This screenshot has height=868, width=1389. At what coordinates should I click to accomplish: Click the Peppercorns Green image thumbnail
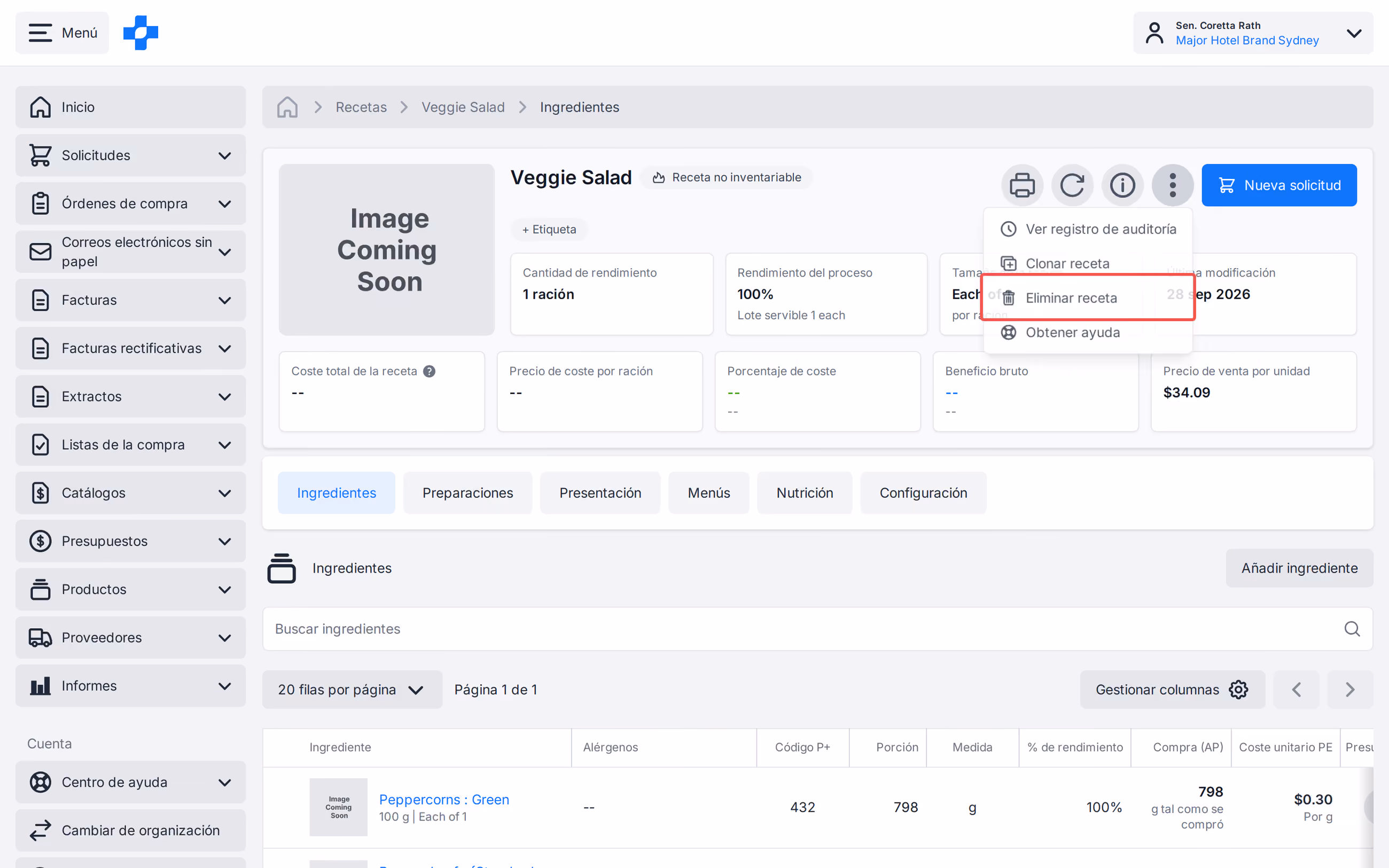tap(339, 807)
